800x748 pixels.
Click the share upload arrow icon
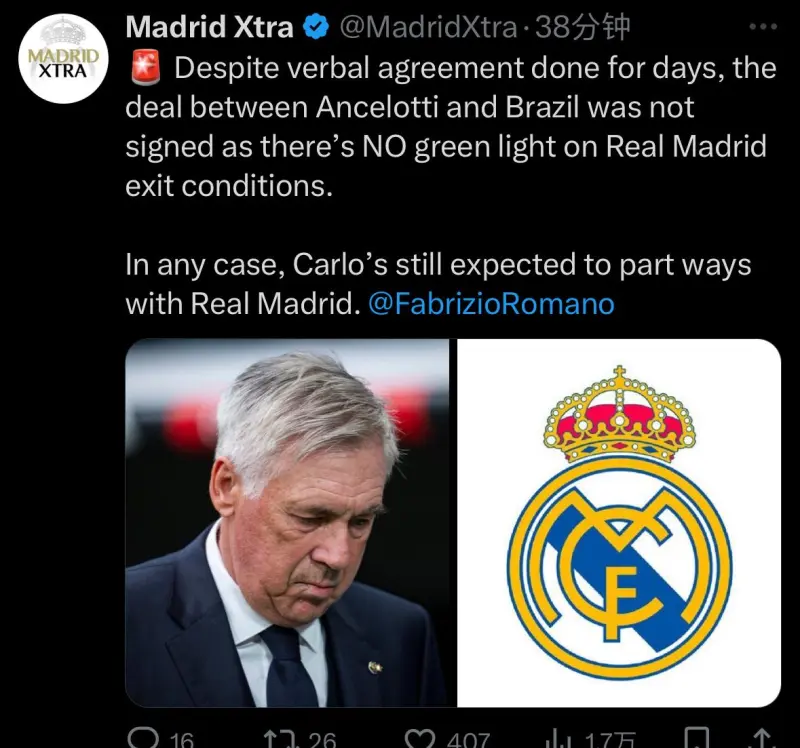tap(762, 738)
